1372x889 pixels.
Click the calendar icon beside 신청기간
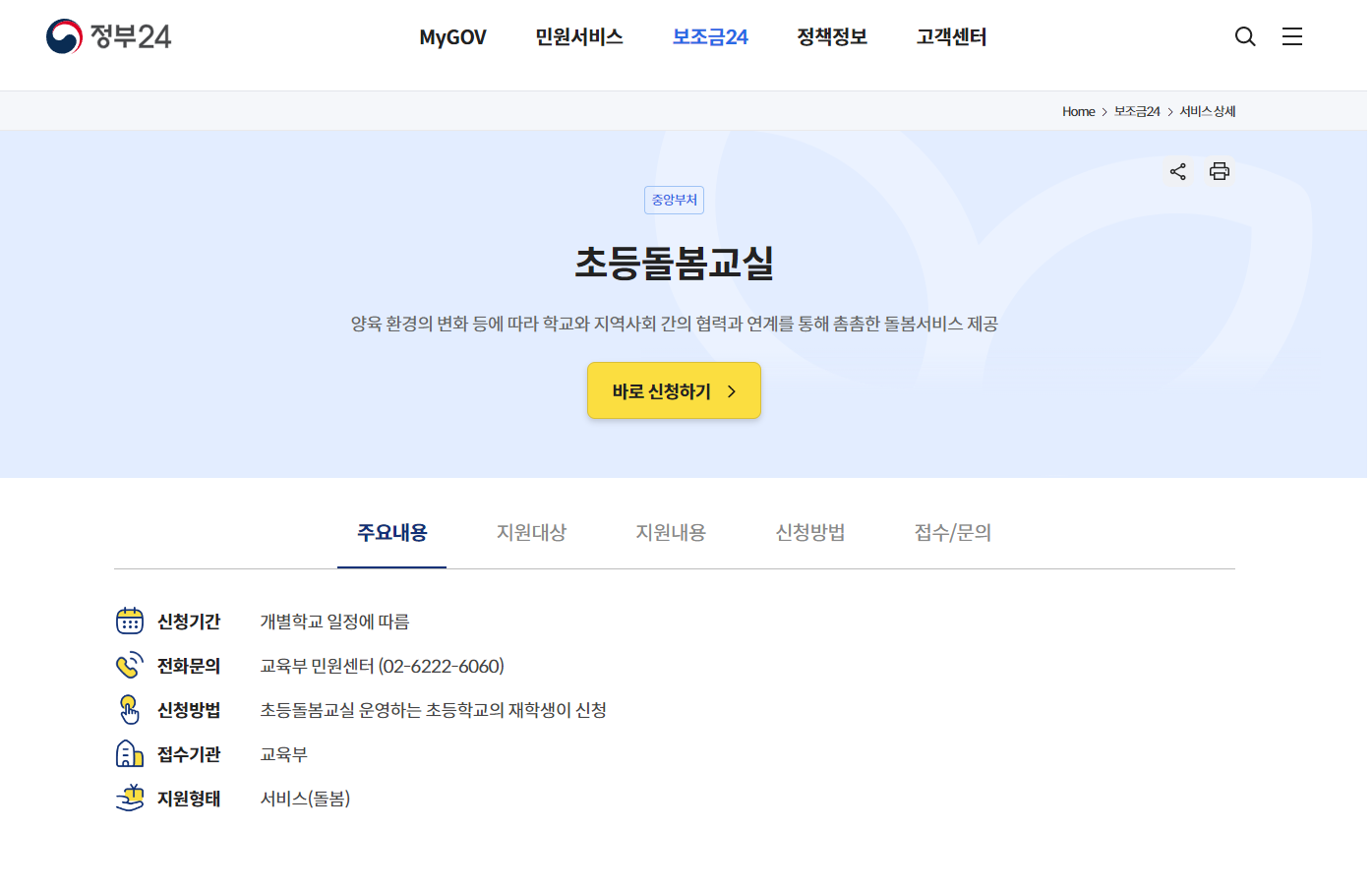tap(131, 621)
